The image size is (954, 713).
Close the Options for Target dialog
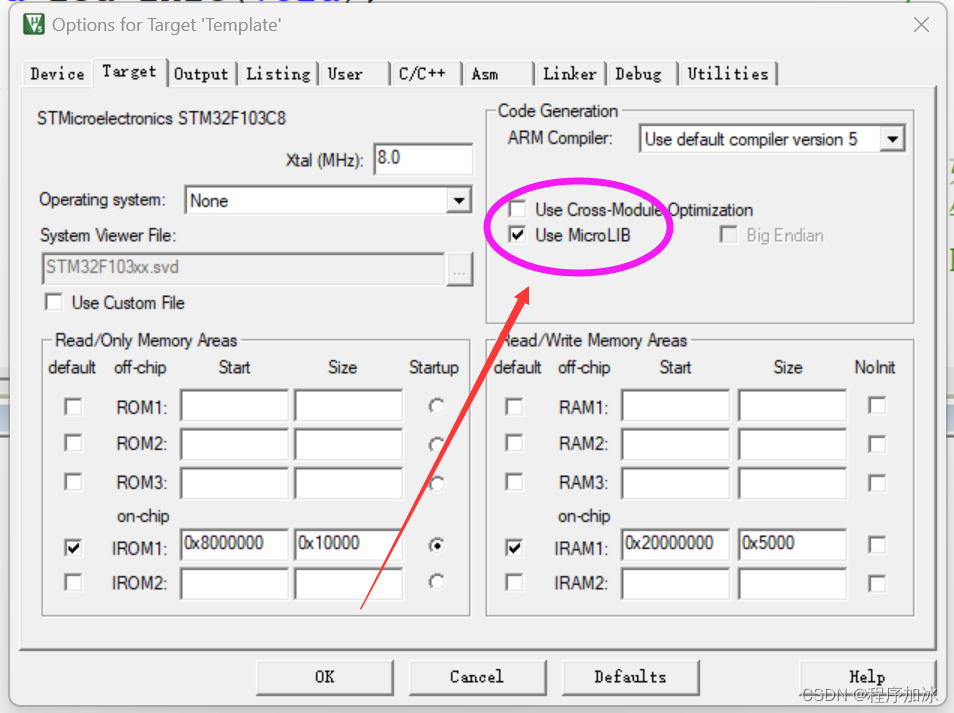click(921, 25)
